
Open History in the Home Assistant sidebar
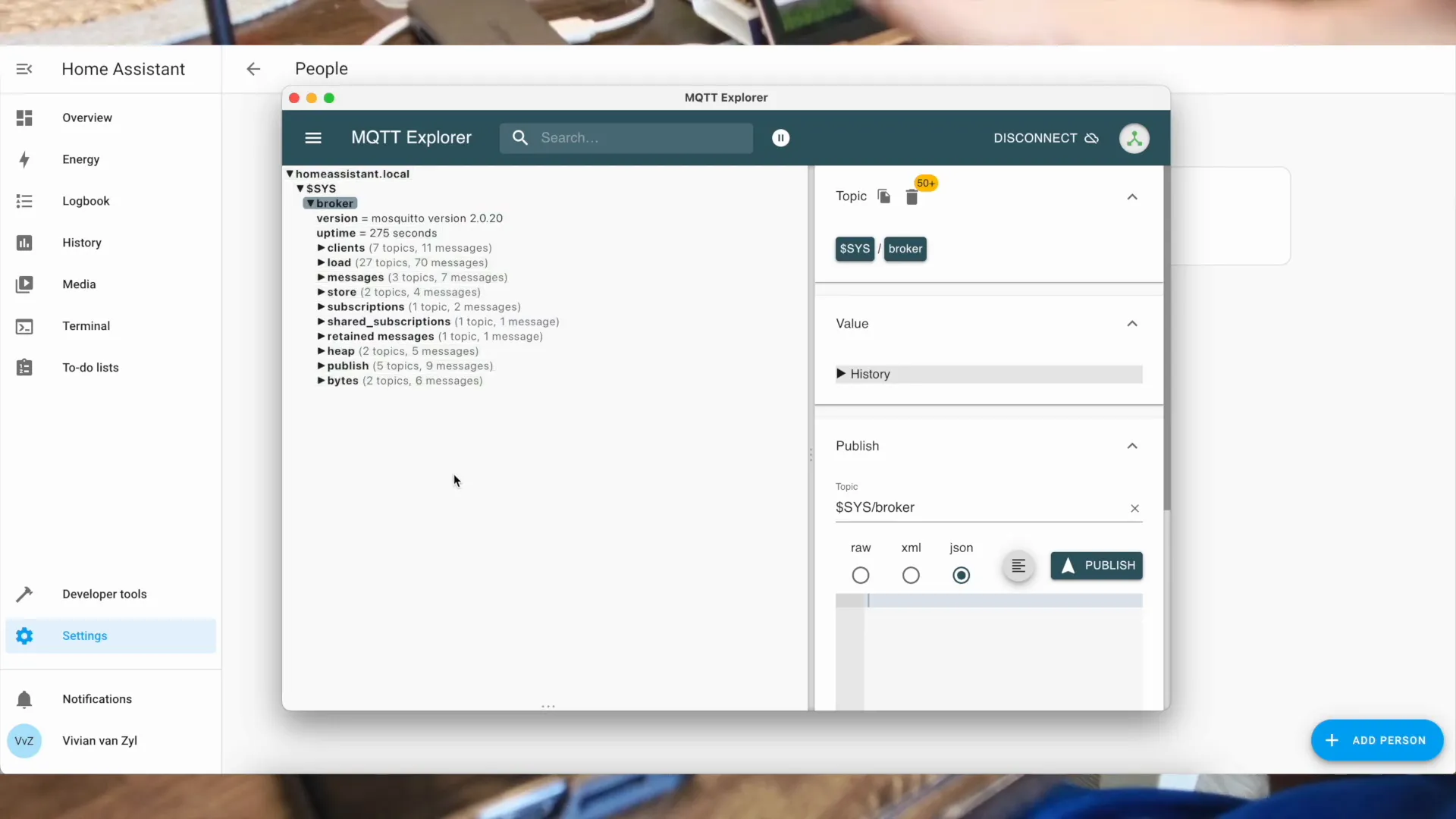[x=111, y=243]
